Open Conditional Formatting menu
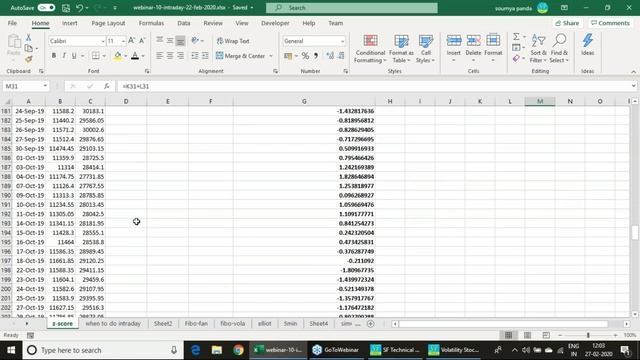The width and height of the screenshot is (640, 360). [370, 49]
